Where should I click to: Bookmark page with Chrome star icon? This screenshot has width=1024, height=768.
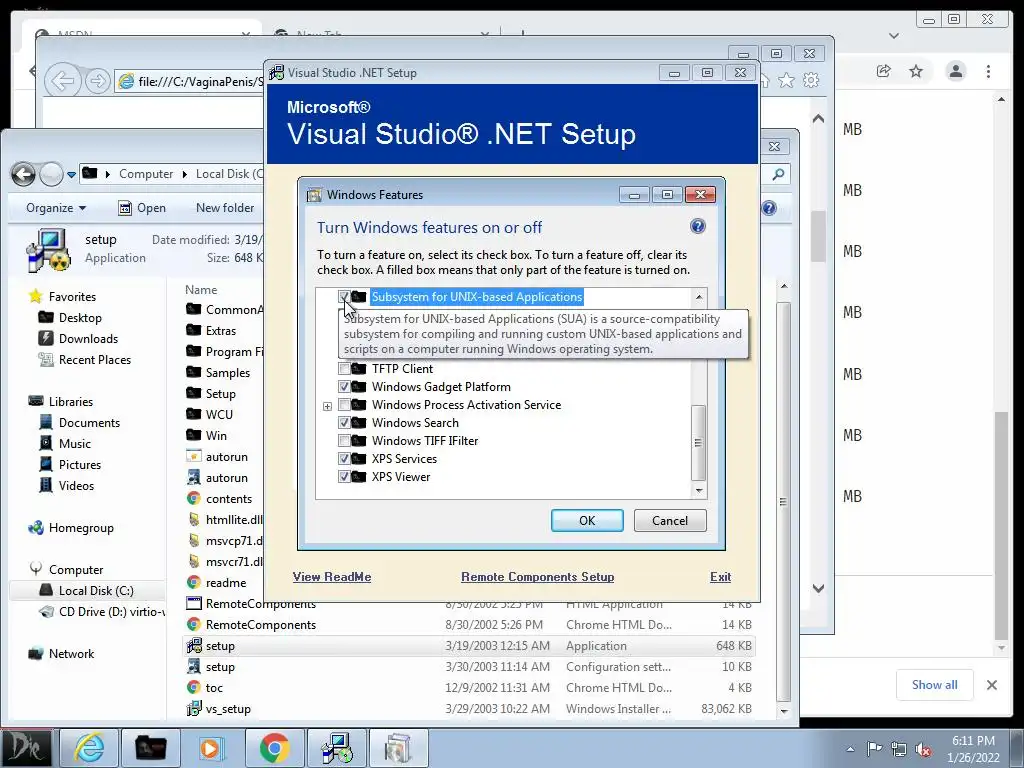pyautogui.click(x=916, y=71)
